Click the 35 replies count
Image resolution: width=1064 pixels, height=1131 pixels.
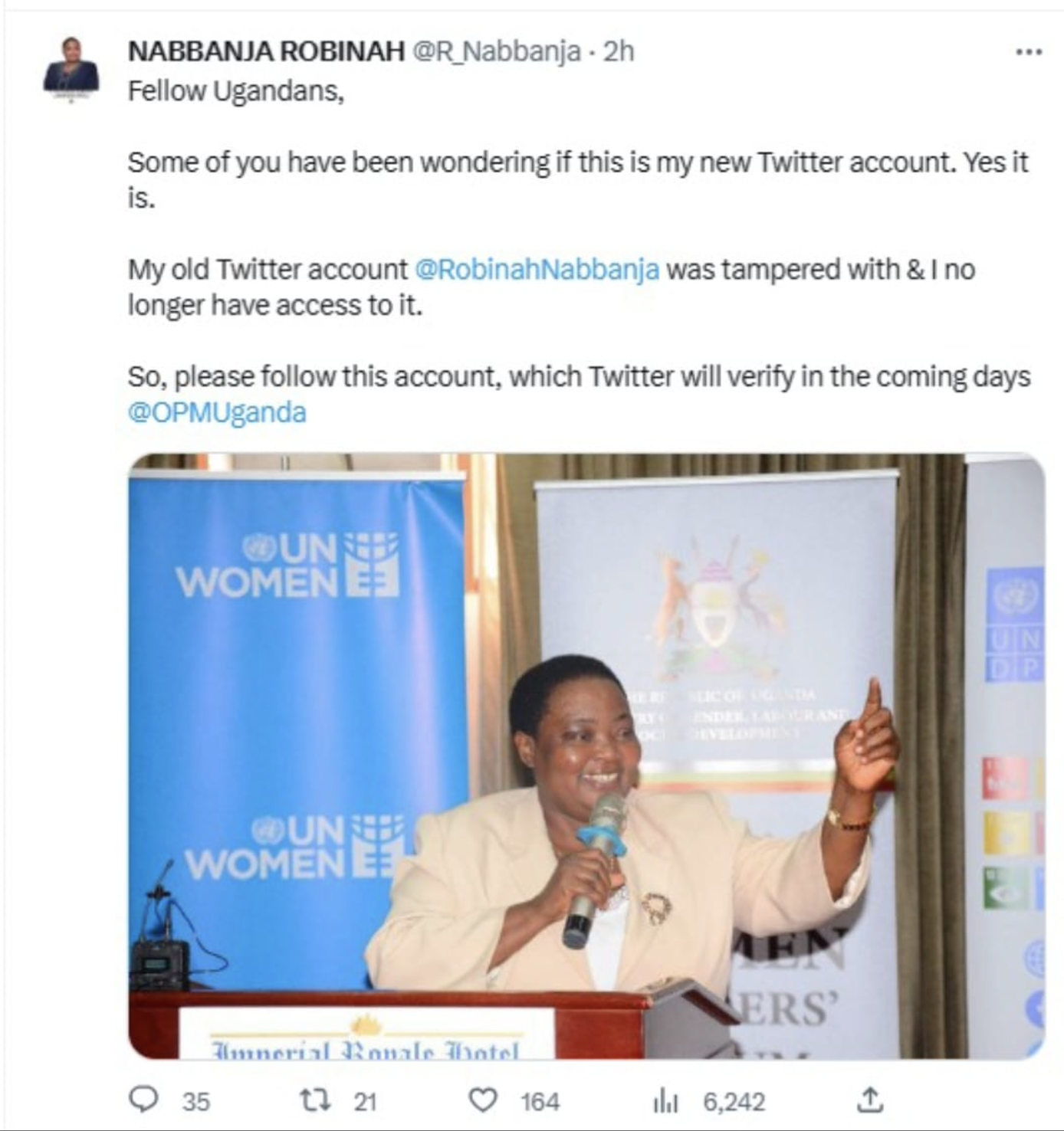tap(195, 1102)
